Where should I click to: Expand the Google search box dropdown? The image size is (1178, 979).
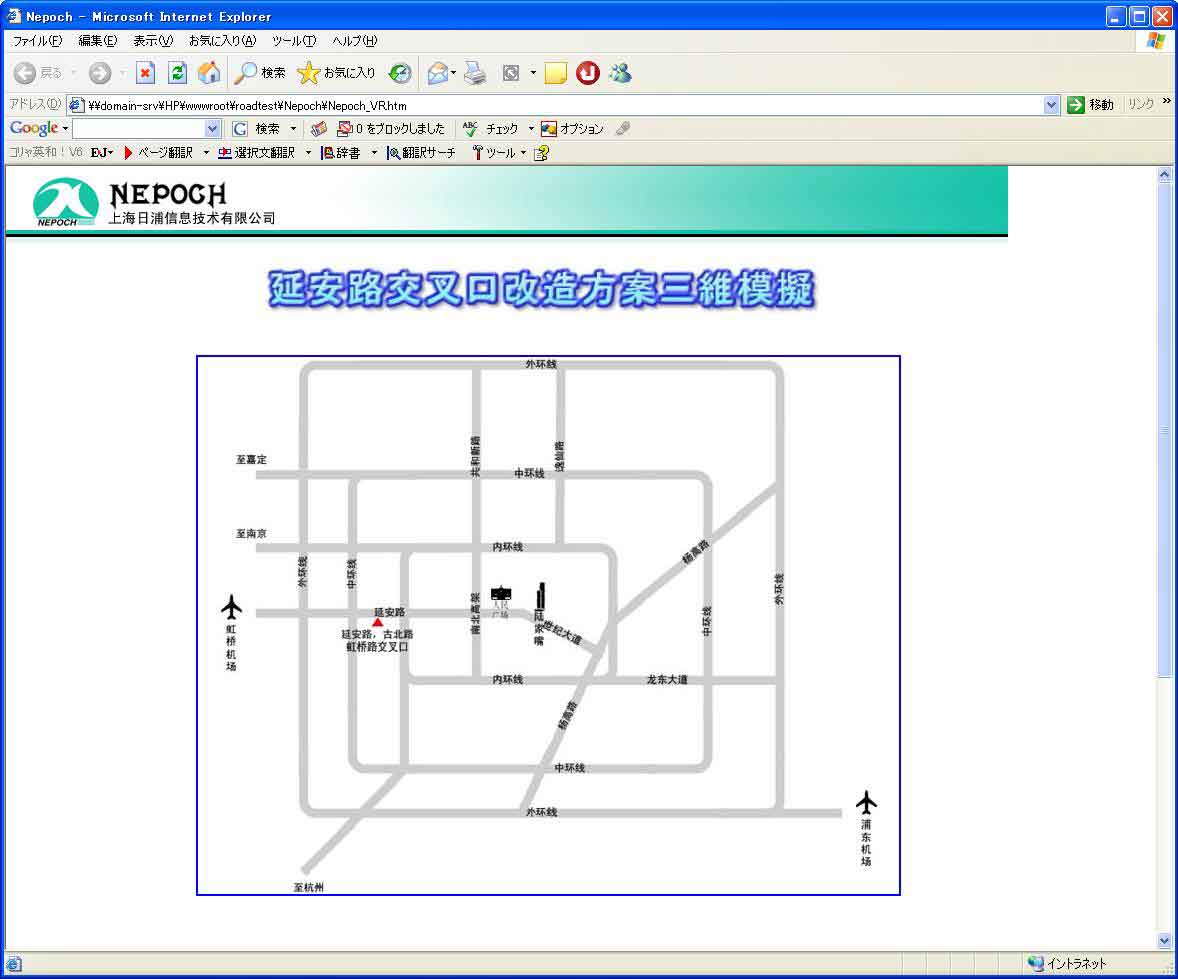click(212, 129)
